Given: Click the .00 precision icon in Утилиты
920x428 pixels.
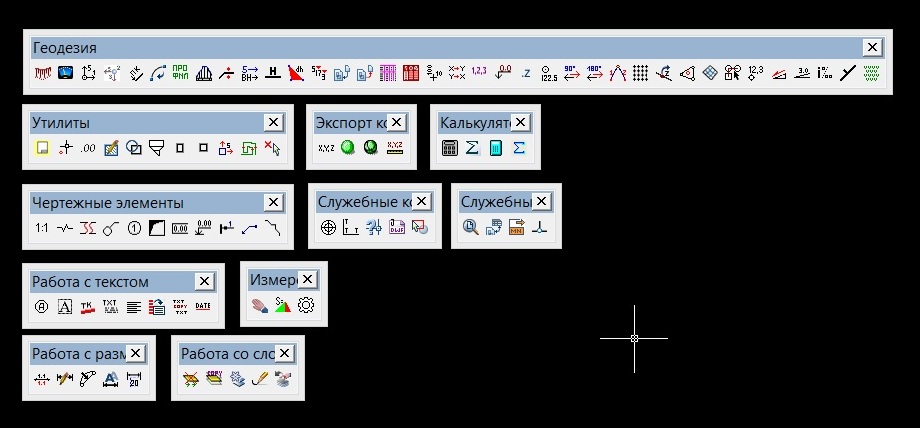Looking at the screenshot, I should pos(87,148).
